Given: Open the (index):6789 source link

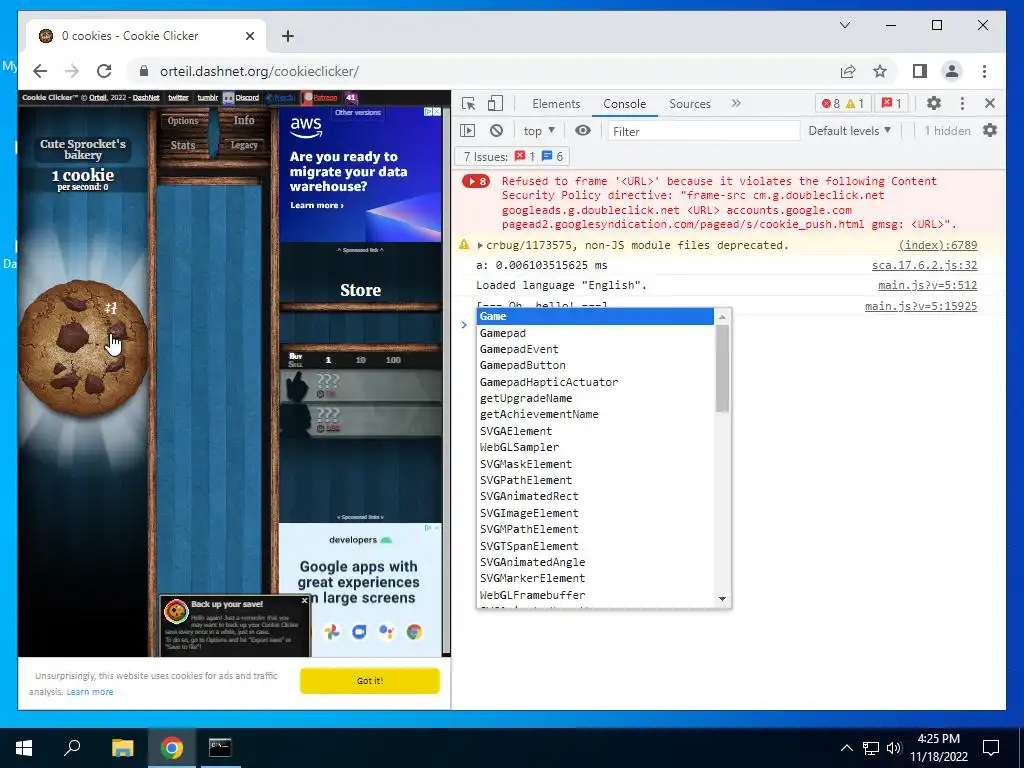Looking at the screenshot, I should (x=938, y=246).
